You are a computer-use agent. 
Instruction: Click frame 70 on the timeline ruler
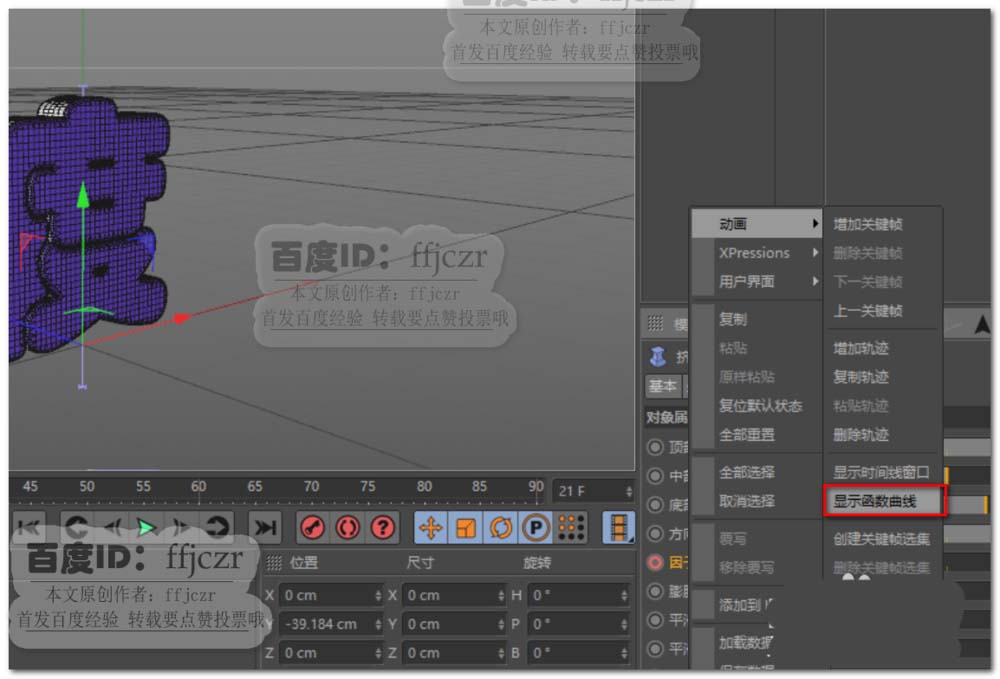(x=311, y=486)
